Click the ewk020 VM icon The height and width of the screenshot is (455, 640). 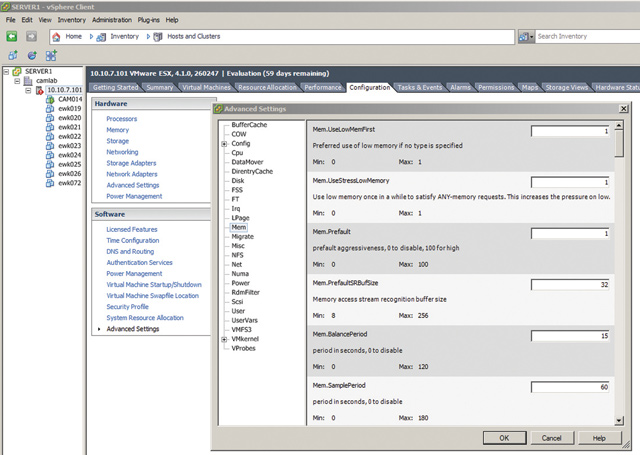(x=50, y=118)
